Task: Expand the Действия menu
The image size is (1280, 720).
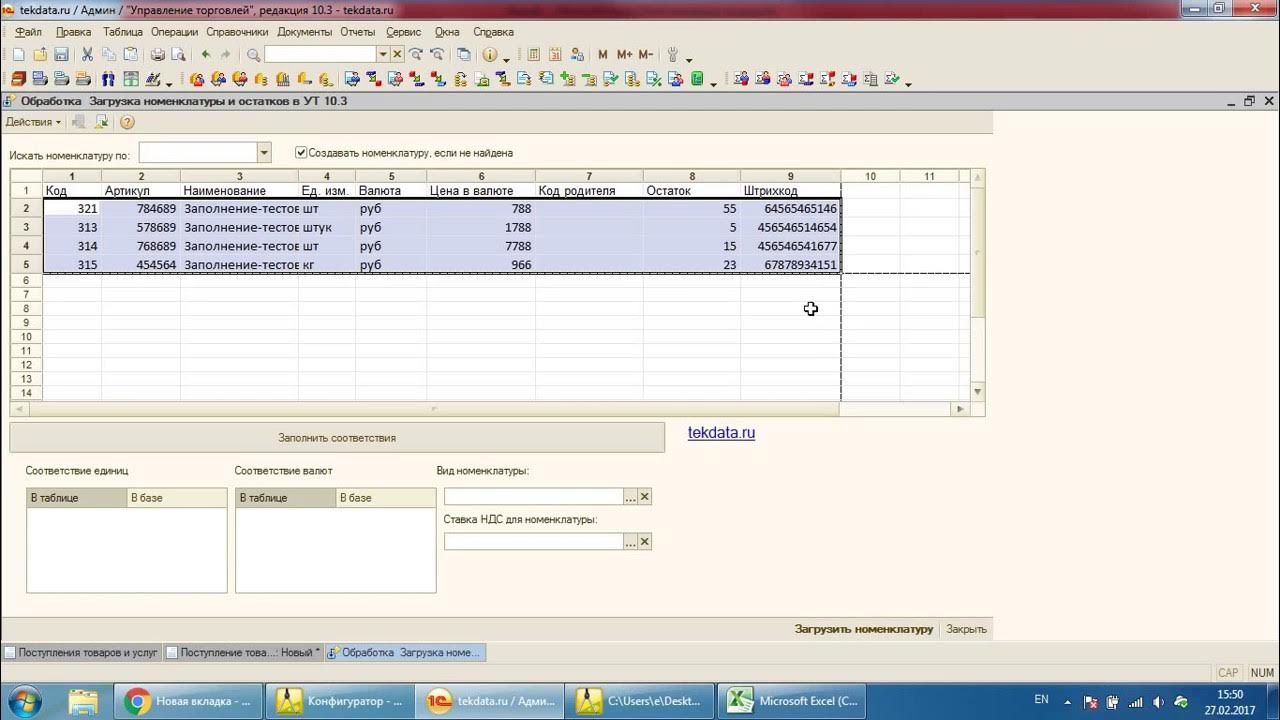Action: click(33, 122)
